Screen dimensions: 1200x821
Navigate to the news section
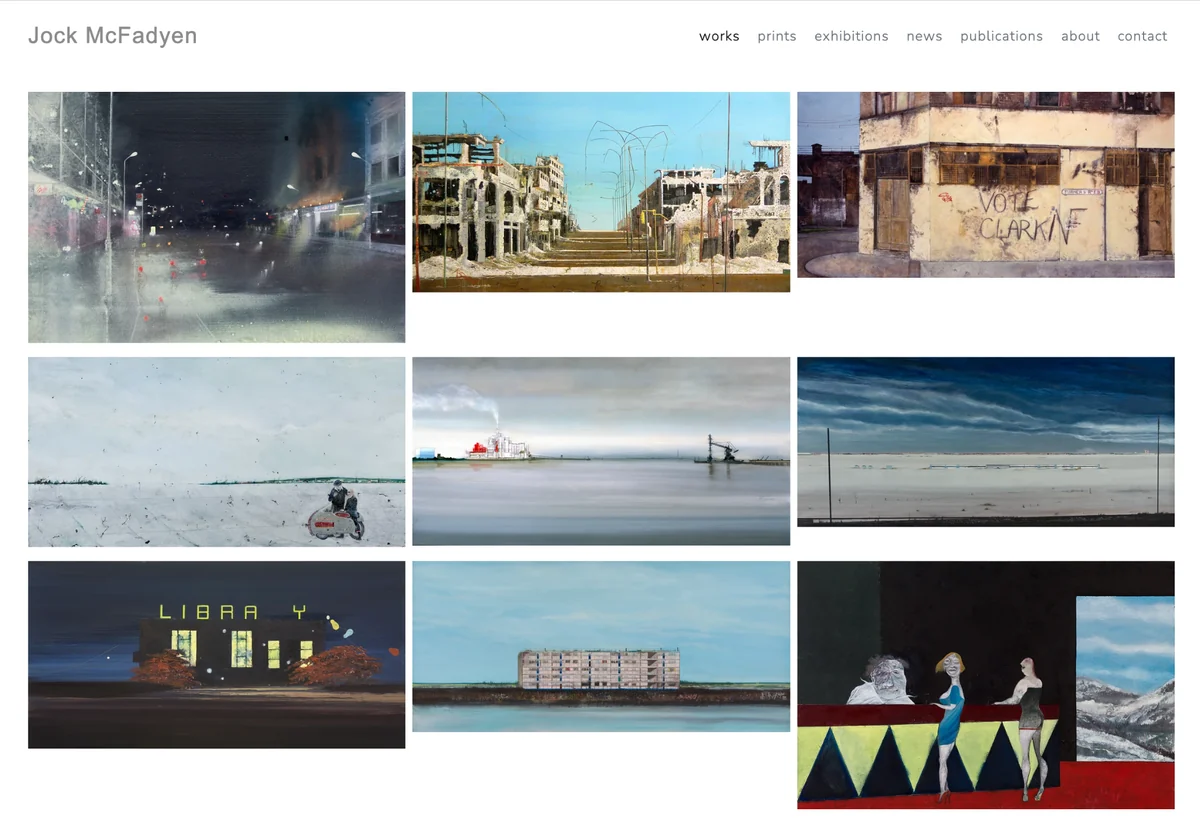[x=924, y=36]
